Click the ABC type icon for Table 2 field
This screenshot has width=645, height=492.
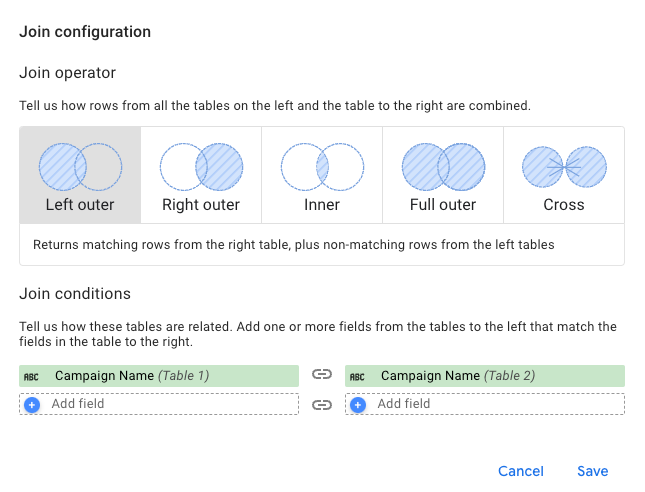[357, 376]
